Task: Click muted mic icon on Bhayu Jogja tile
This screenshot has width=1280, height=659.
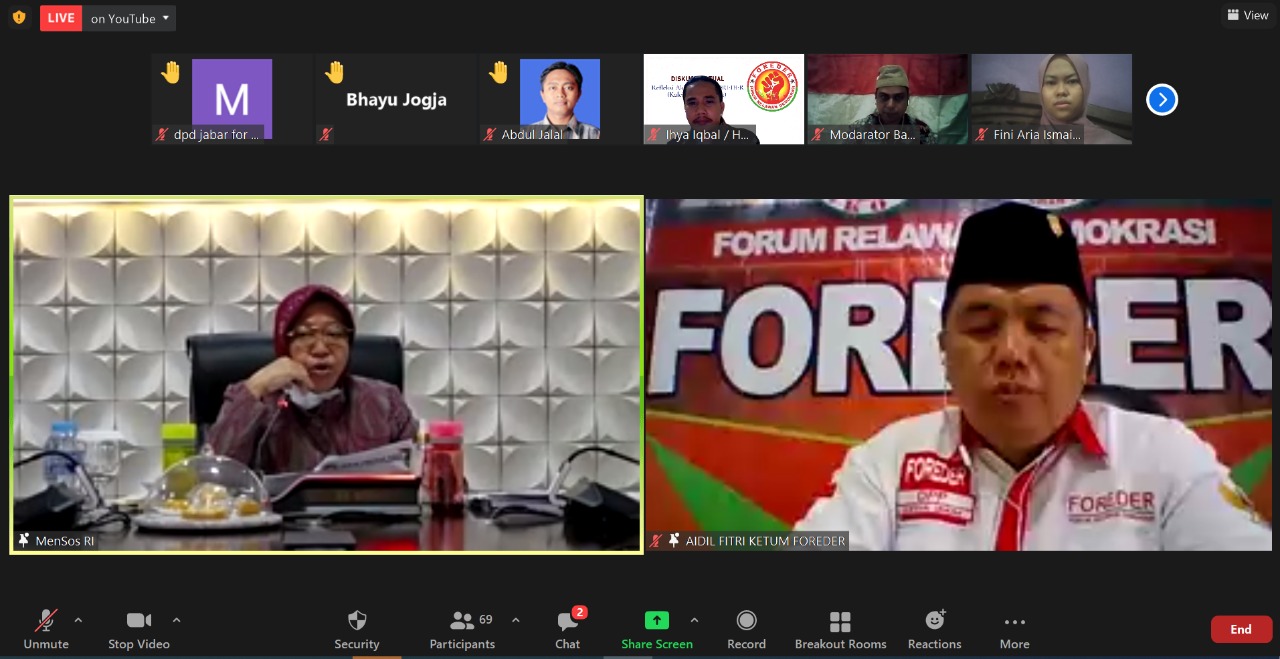Action: [x=326, y=134]
